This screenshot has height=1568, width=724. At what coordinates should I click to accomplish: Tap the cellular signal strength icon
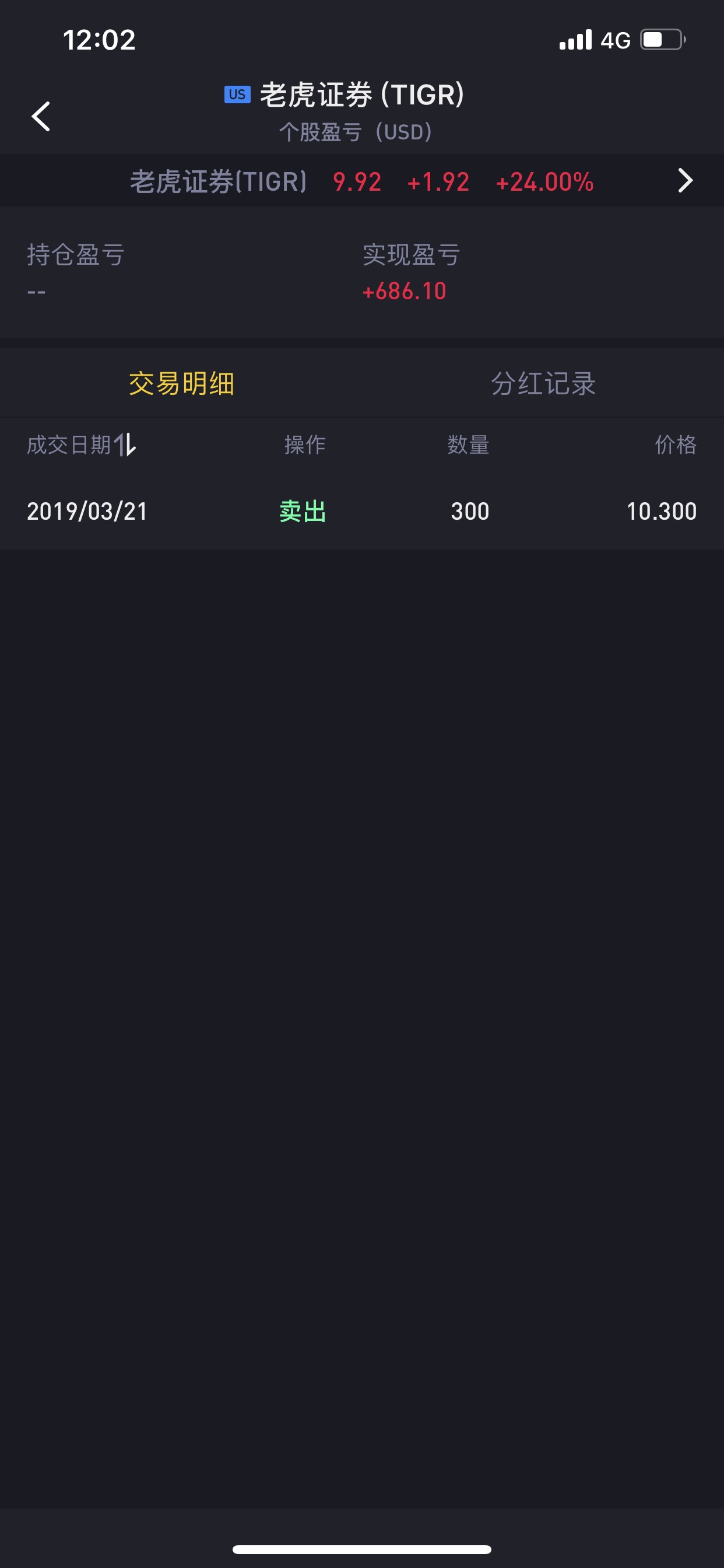(575, 40)
